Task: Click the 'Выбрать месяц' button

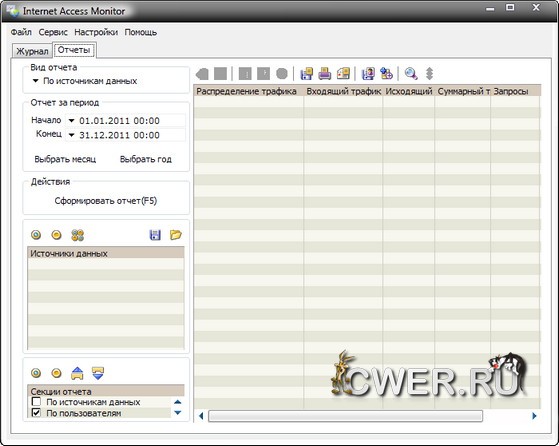Action: coord(65,159)
